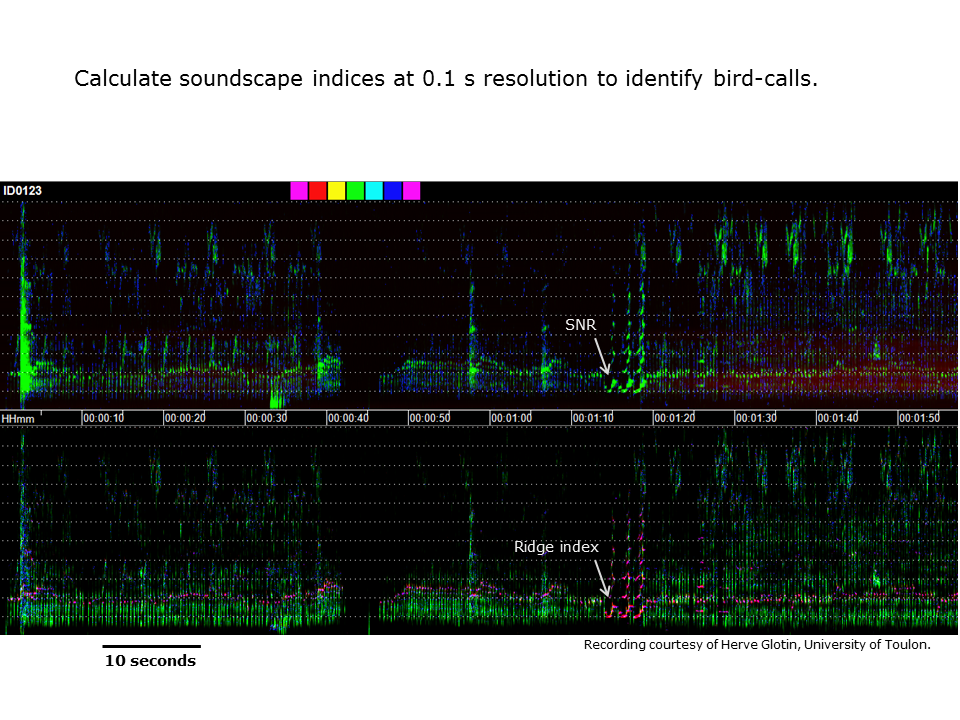Click the 00:00:10 time marker
Screen dimensions: 960x720
click(103, 418)
